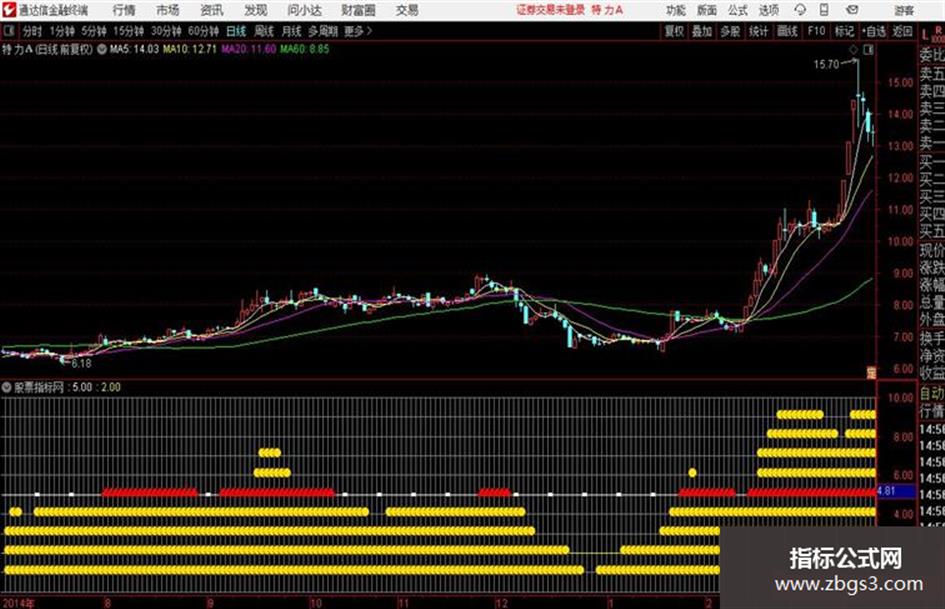Click the 游客 user label
This screenshot has width=945, height=609.
click(903, 10)
